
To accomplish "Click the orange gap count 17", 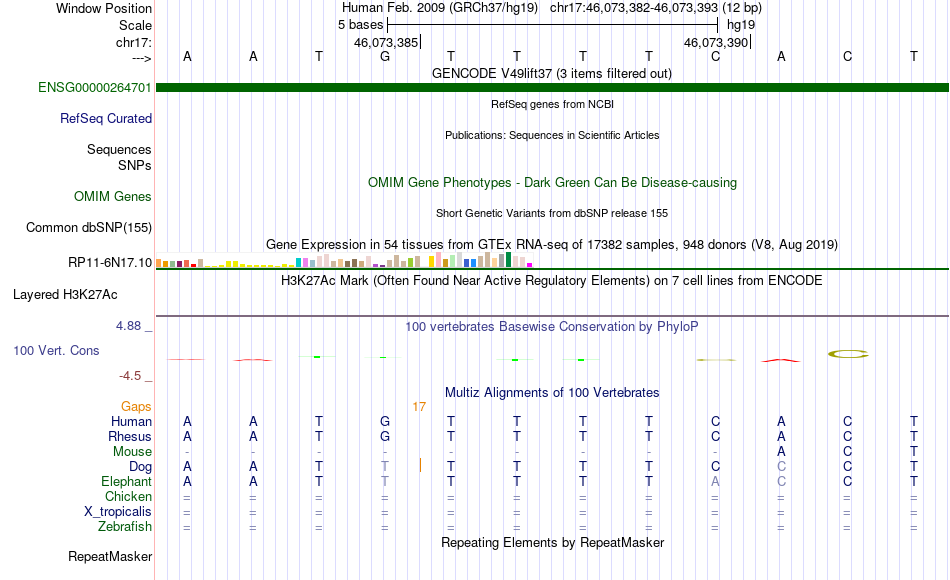I will point(419,407).
